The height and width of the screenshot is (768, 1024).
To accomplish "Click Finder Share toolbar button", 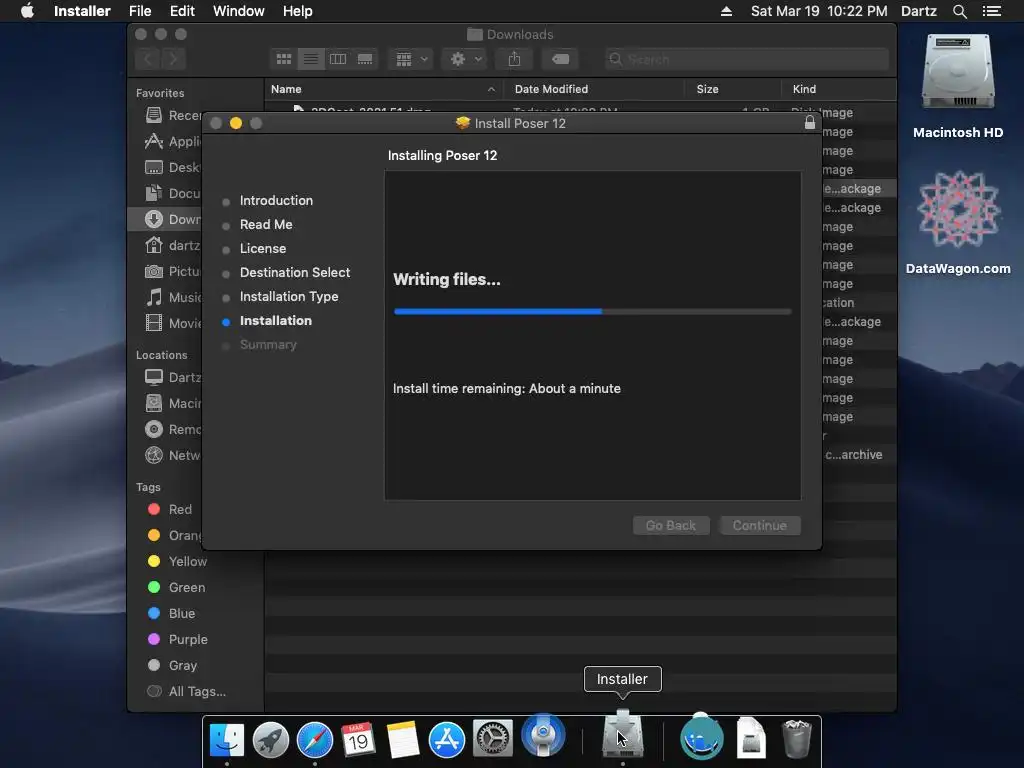I will tap(515, 59).
